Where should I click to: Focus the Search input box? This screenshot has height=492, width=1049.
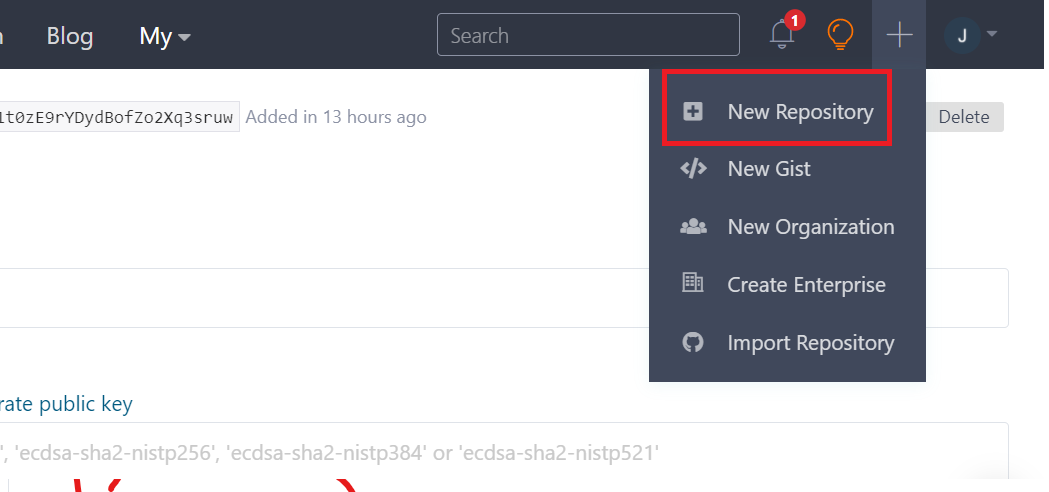(x=588, y=35)
